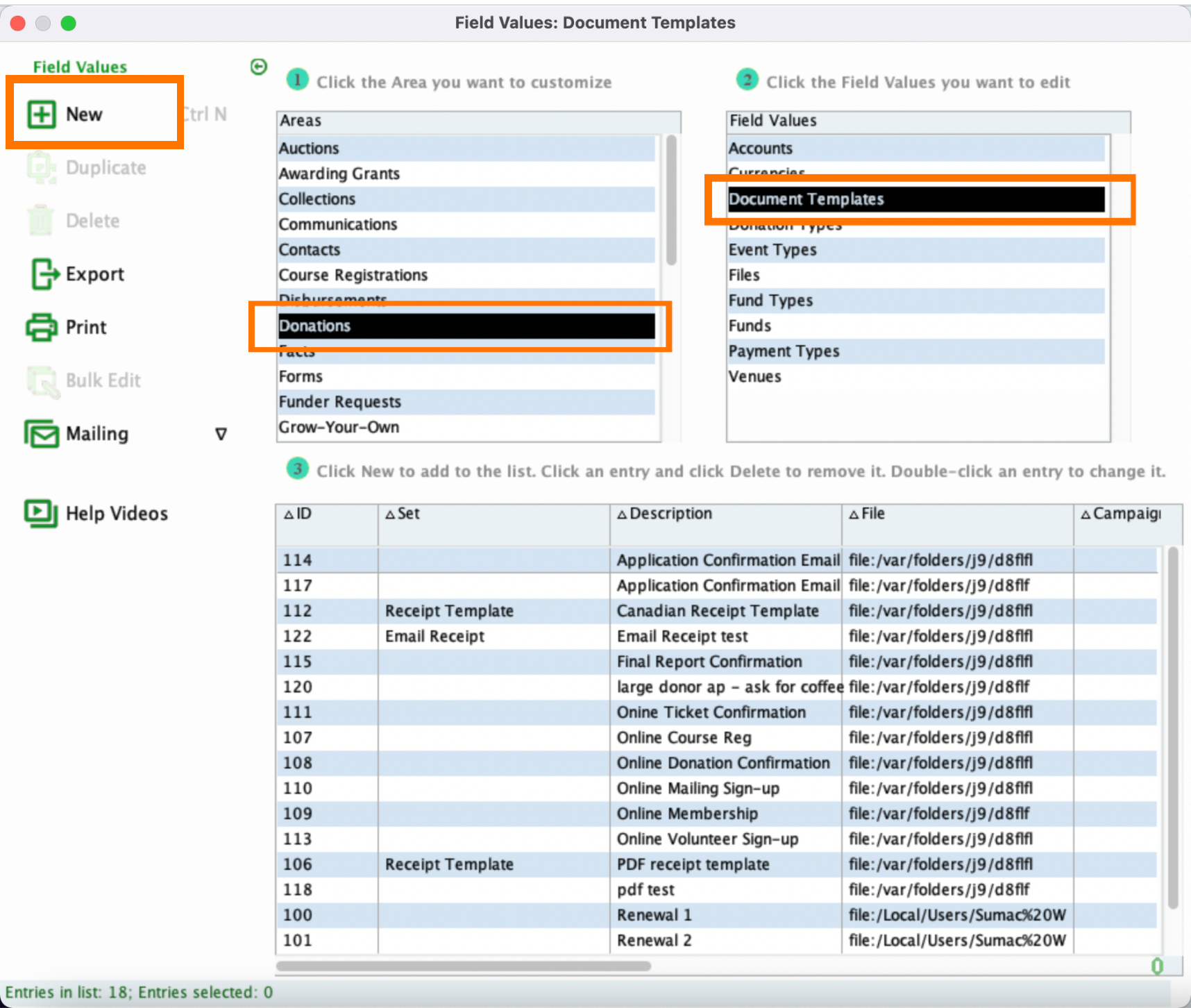
Task: Select Files field value
Action: pyautogui.click(x=915, y=275)
